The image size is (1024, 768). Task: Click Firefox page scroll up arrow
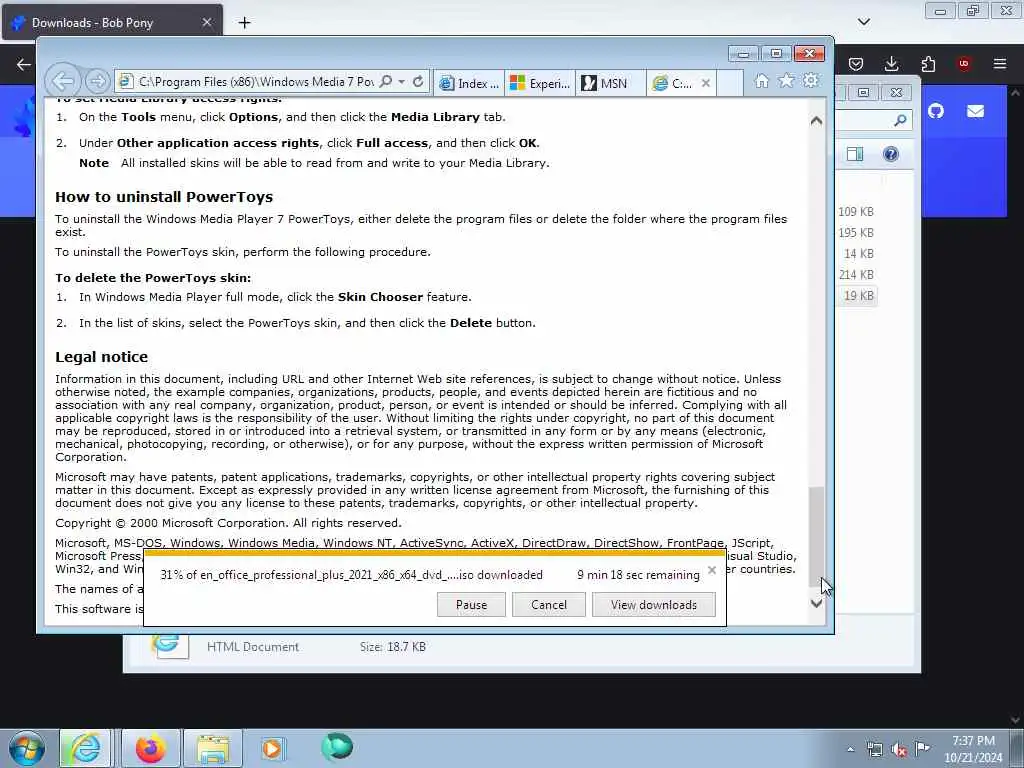click(1016, 93)
